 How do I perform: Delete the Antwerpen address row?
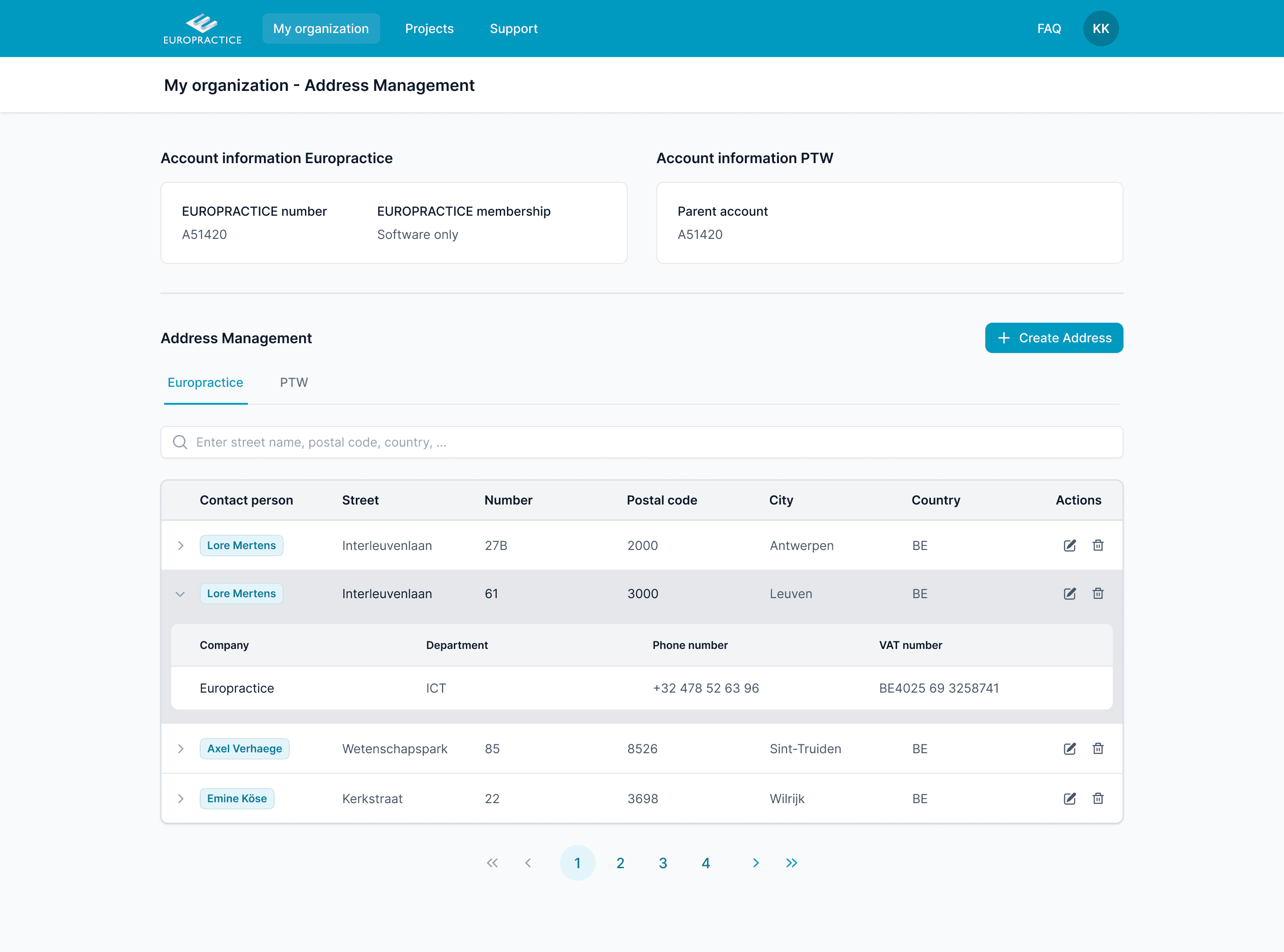(x=1098, y=545)
